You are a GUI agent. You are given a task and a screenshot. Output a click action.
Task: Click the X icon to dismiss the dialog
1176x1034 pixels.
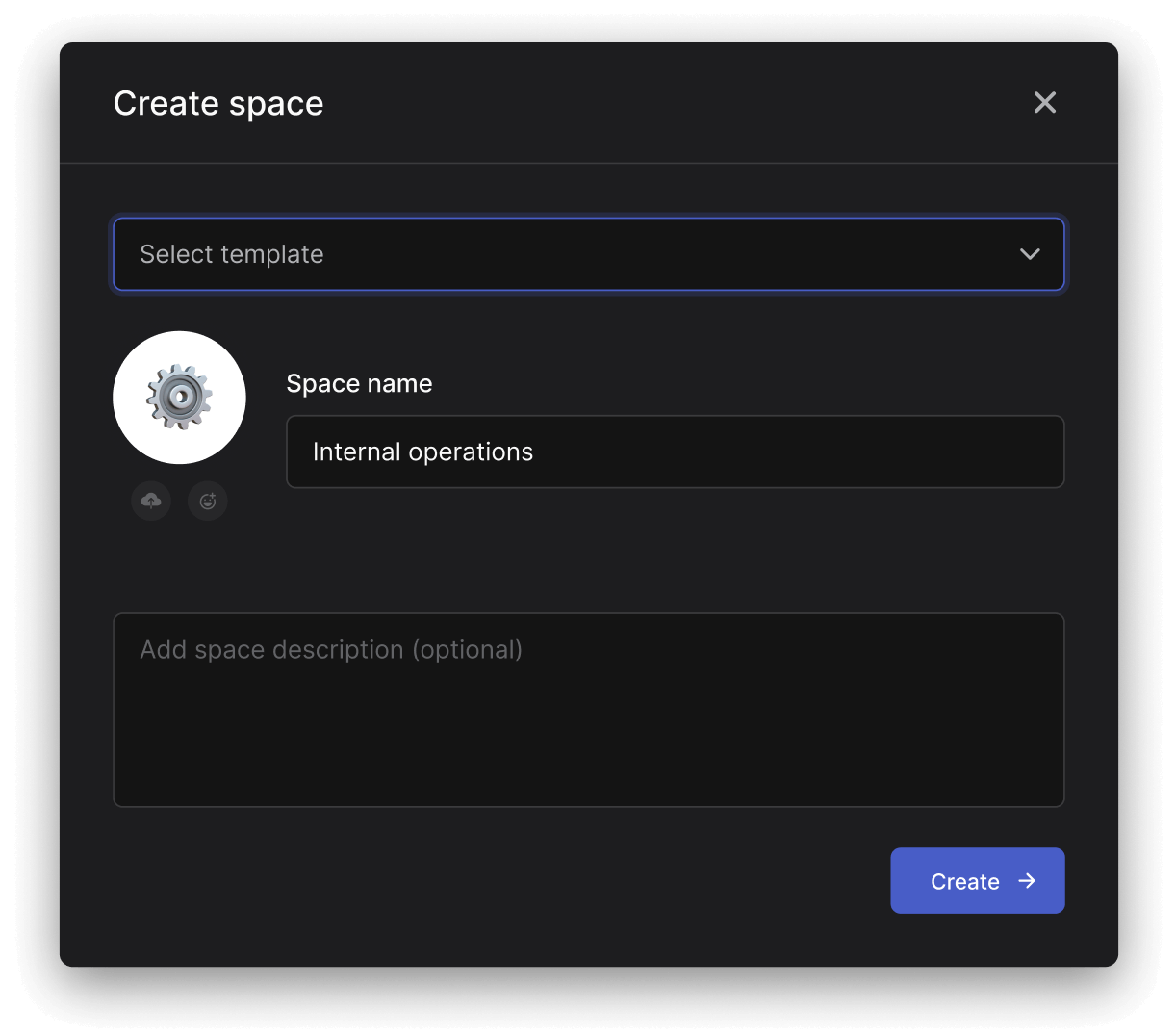(1044, 102)
